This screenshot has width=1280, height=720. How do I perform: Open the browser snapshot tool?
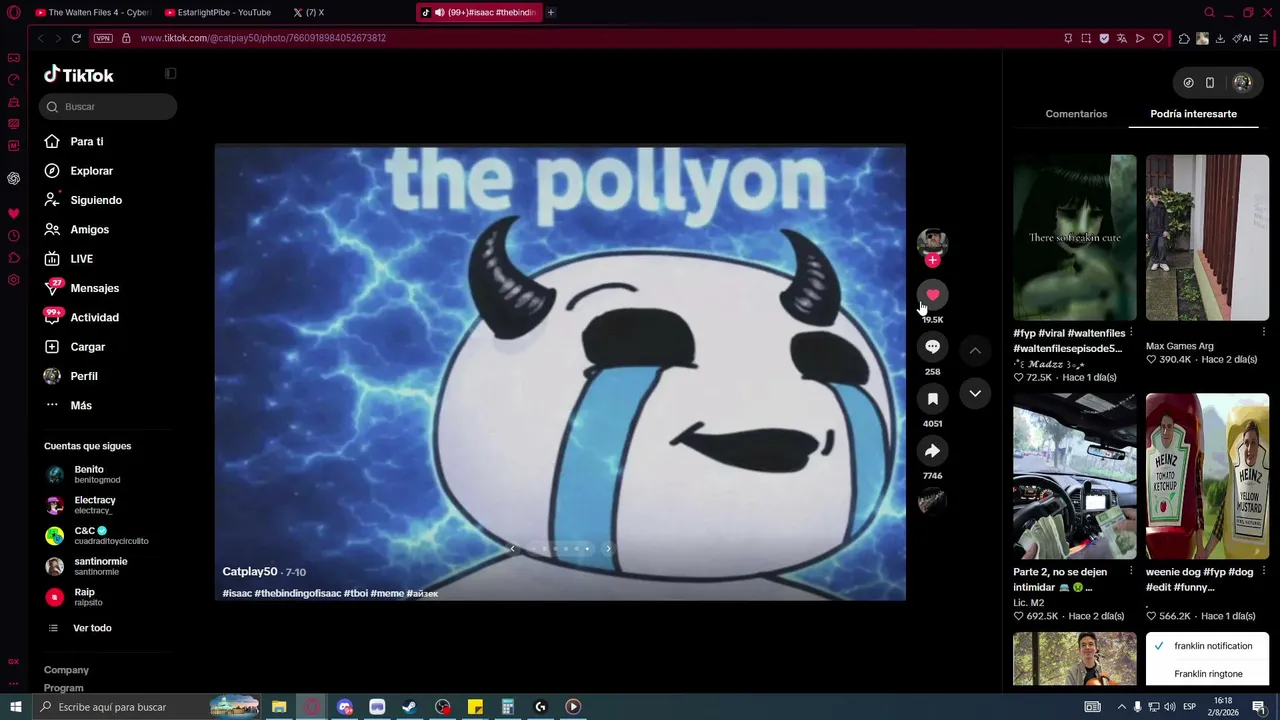(1086, 38)
